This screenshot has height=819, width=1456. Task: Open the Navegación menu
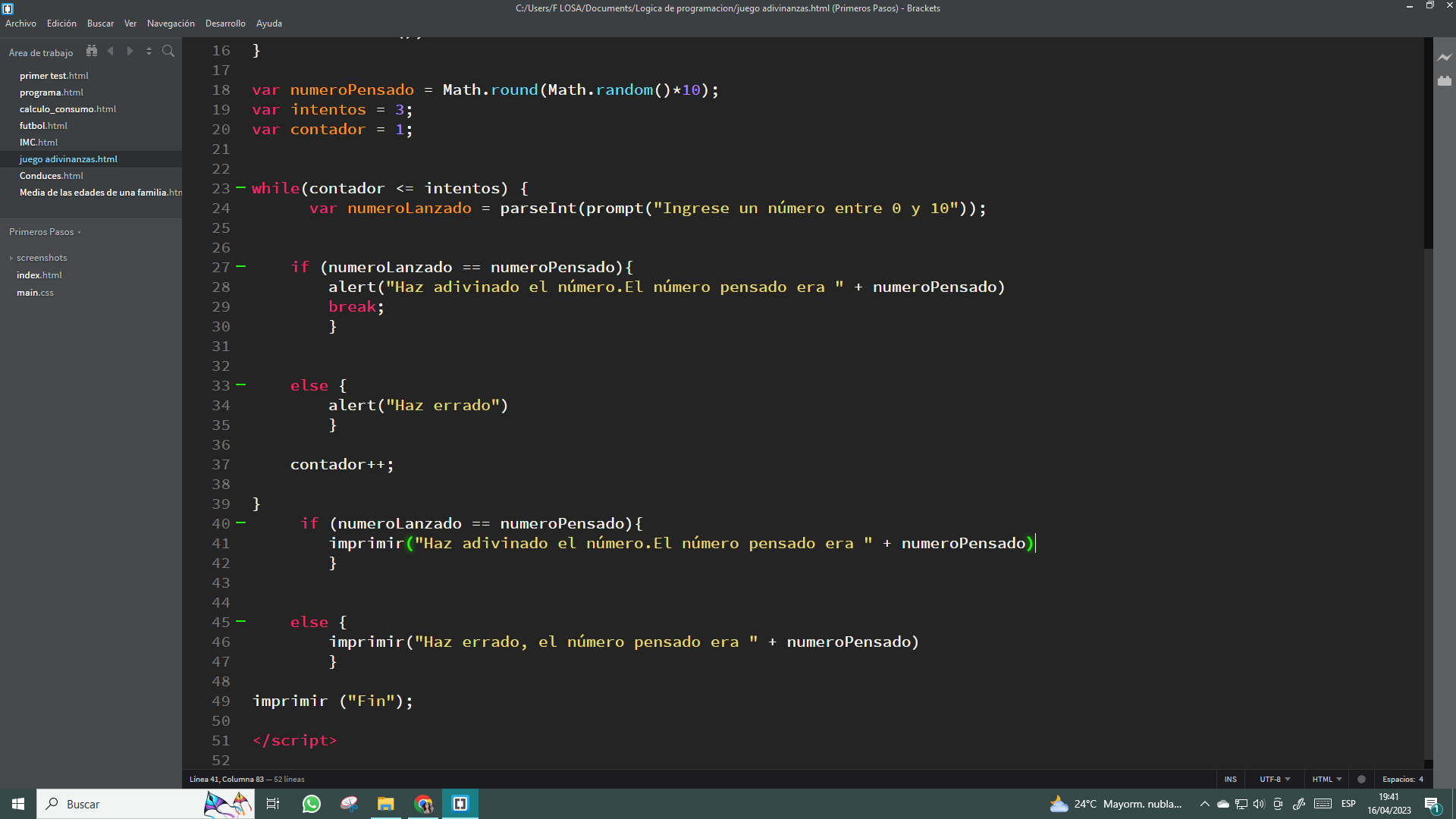click(x=171, y=24)
